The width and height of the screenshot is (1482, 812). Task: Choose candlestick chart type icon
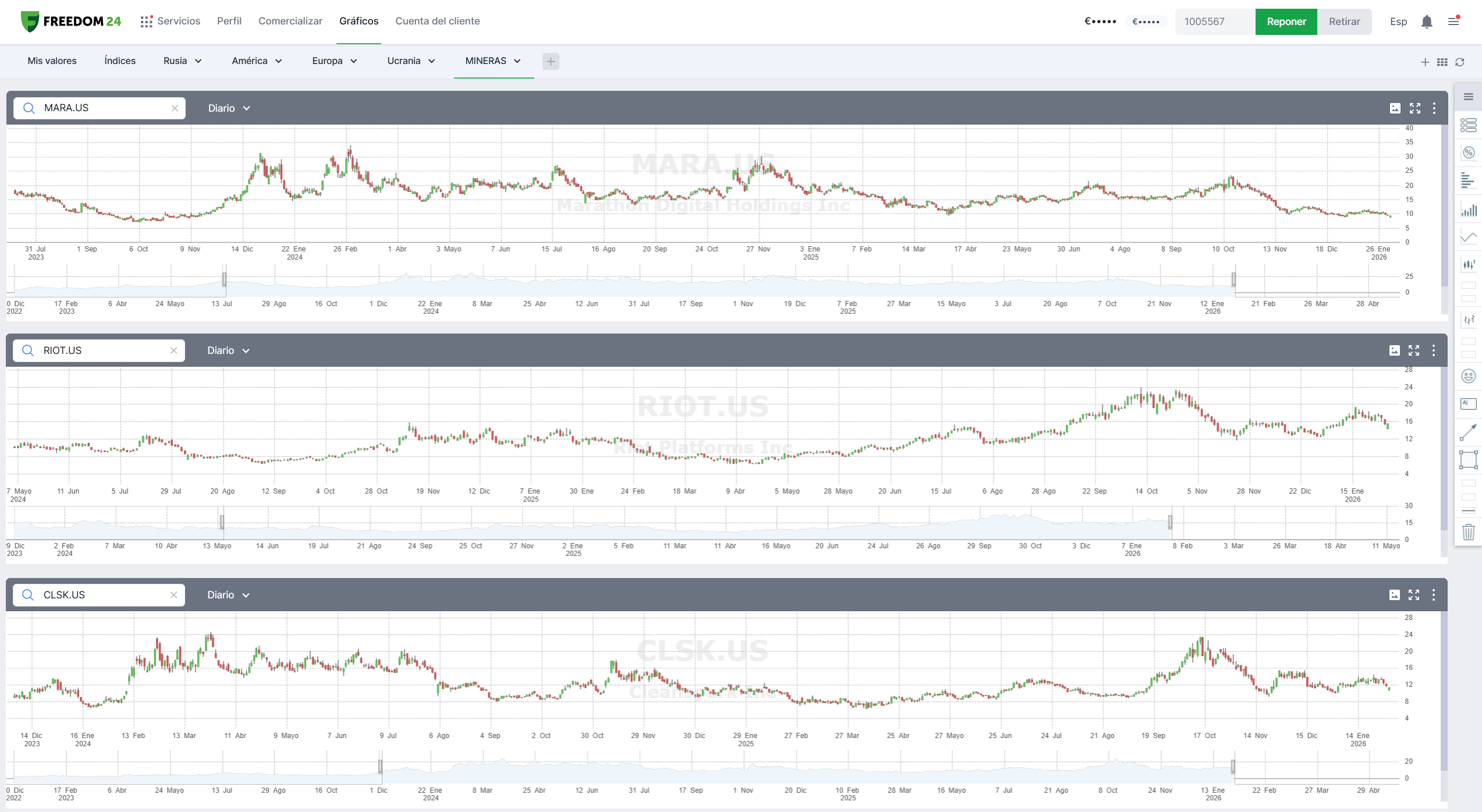pos(1468,265)
